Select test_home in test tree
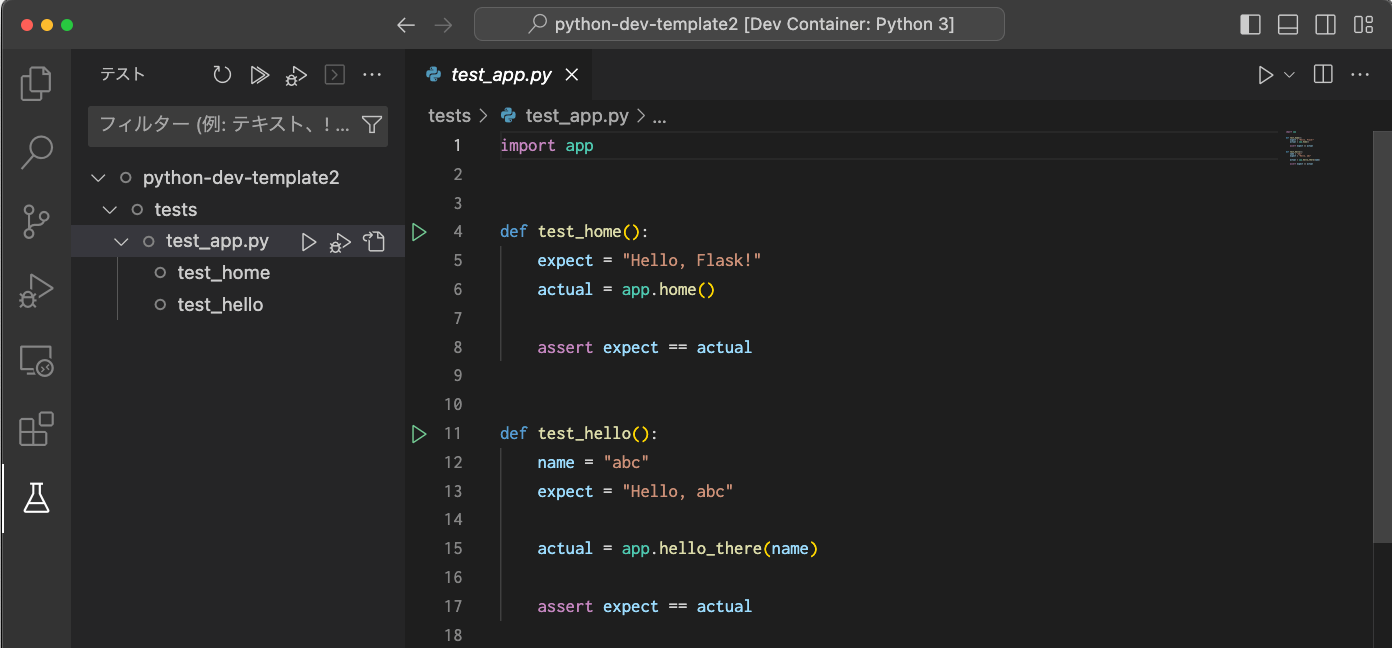 (224, 273)
